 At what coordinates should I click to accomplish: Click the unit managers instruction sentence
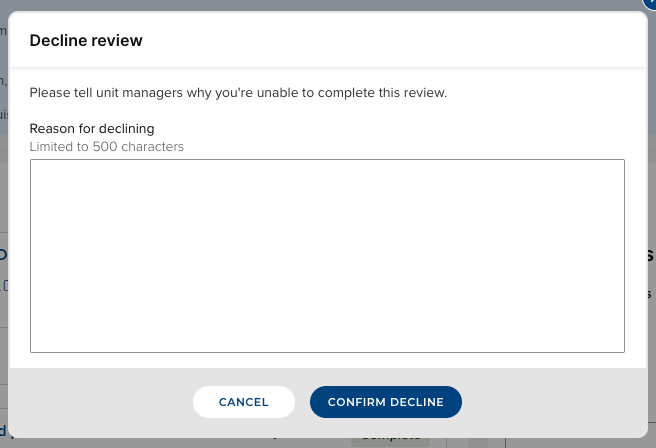tap(238, 93)
